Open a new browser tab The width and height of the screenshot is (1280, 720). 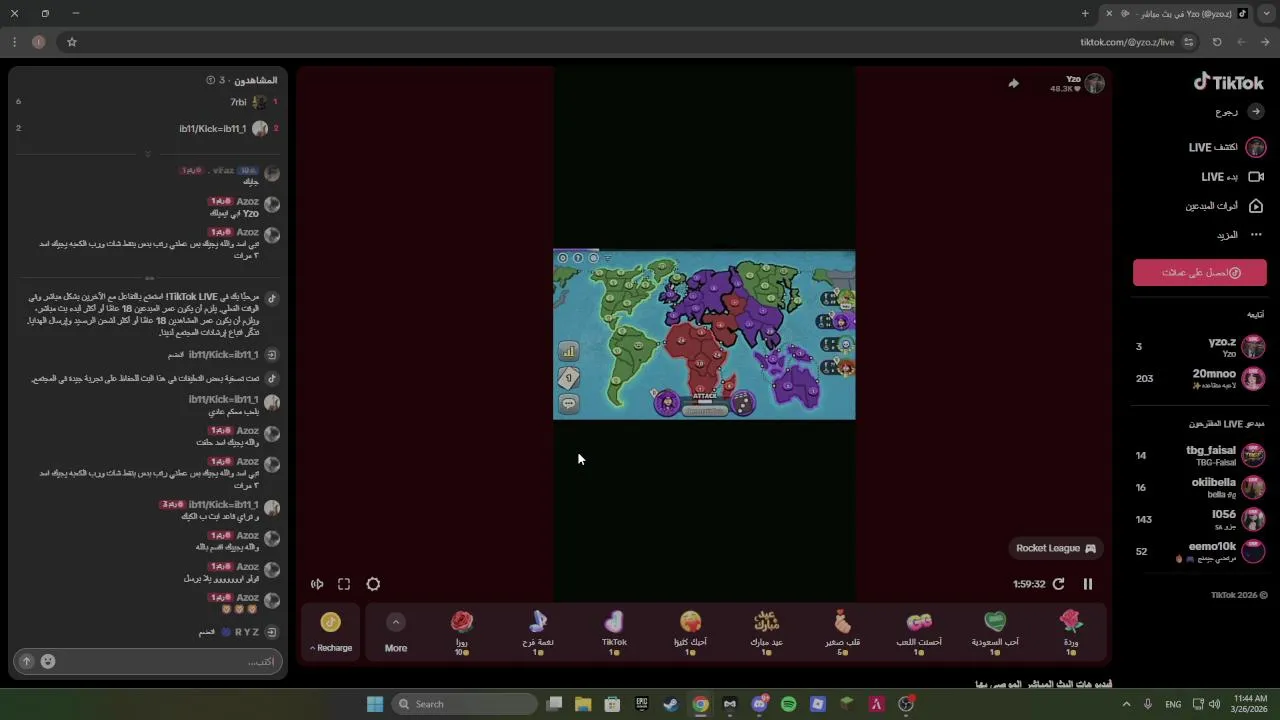tap(1085, 14)
